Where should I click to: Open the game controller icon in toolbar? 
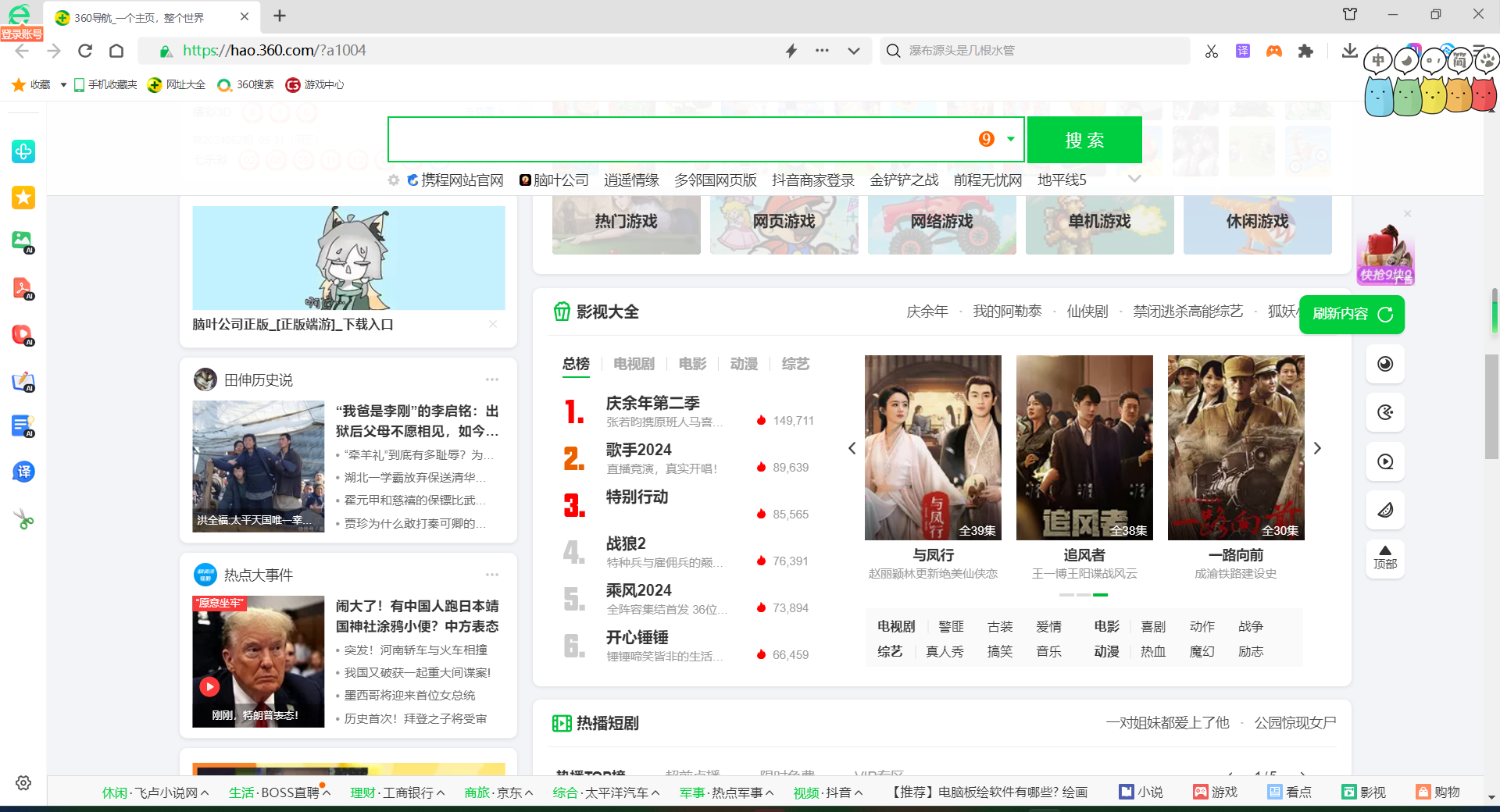coord(1274,51)
